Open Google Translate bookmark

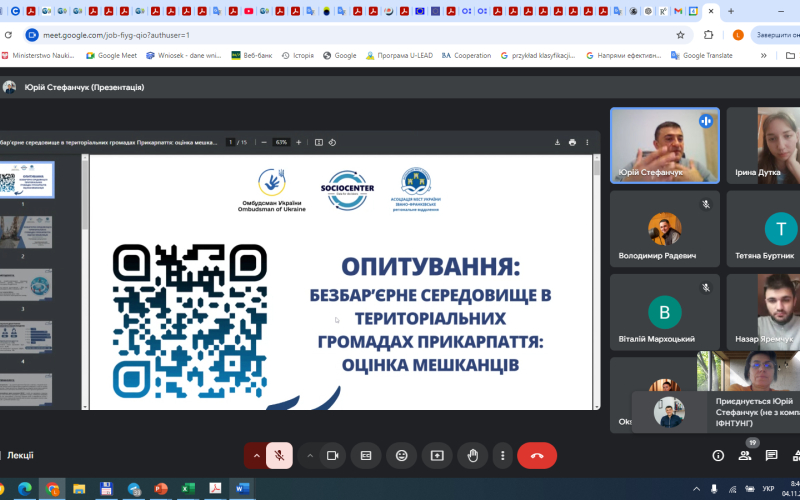(702, 56)
